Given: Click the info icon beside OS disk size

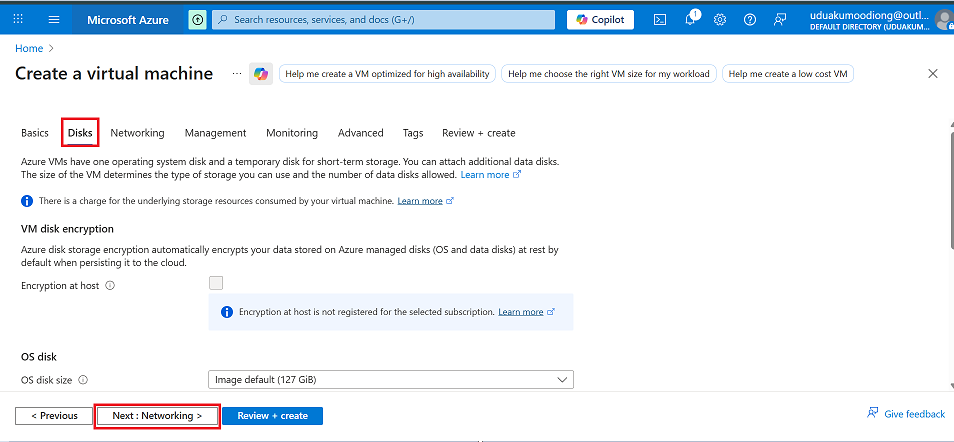Looking at the screenshot, I should (83, 380).
